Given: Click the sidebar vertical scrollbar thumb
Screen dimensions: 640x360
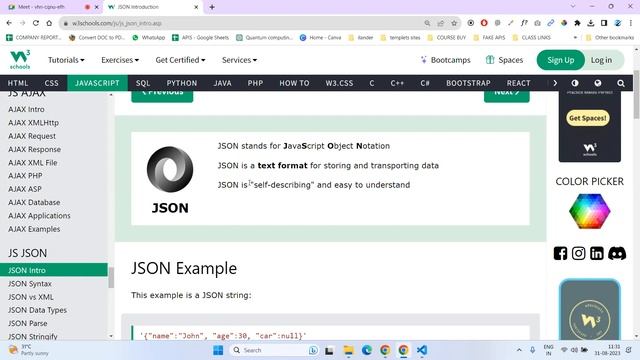Looking at the screenshot, I should [111, 278].
